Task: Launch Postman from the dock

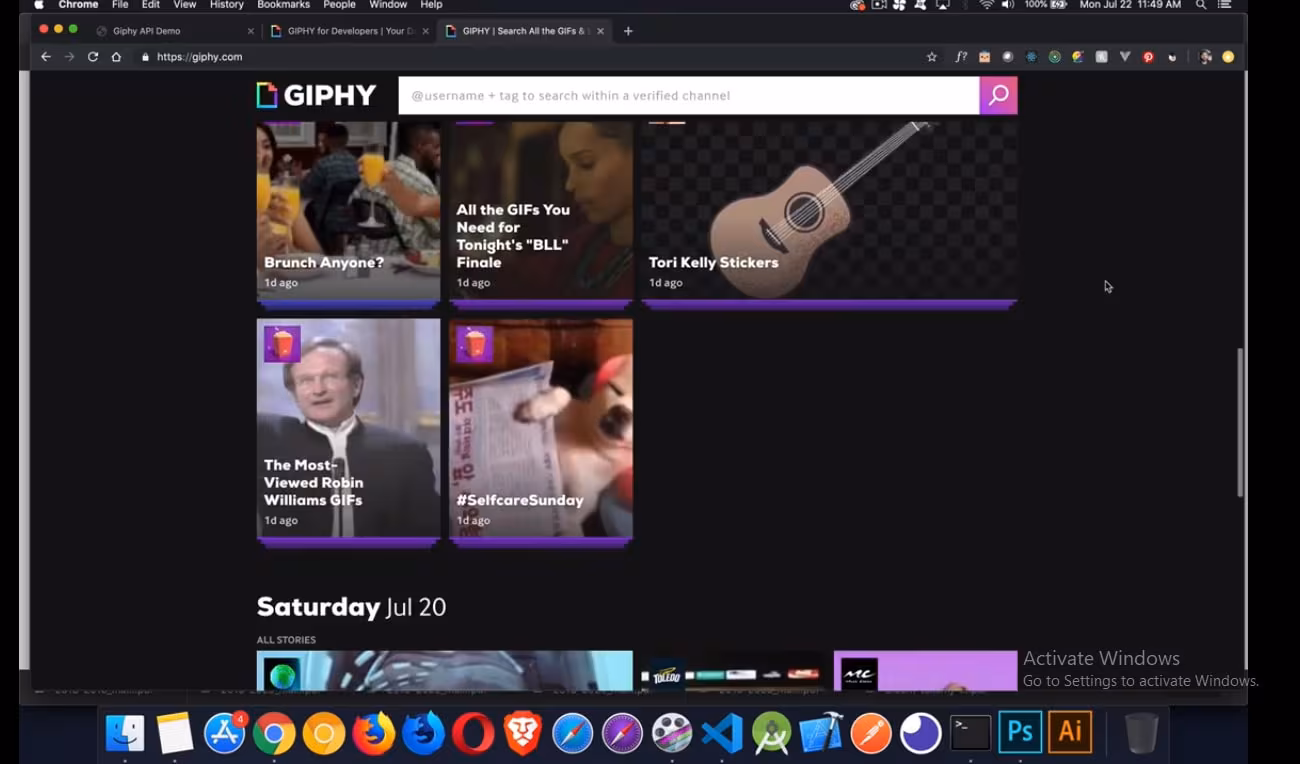Action: click(871, 733)
